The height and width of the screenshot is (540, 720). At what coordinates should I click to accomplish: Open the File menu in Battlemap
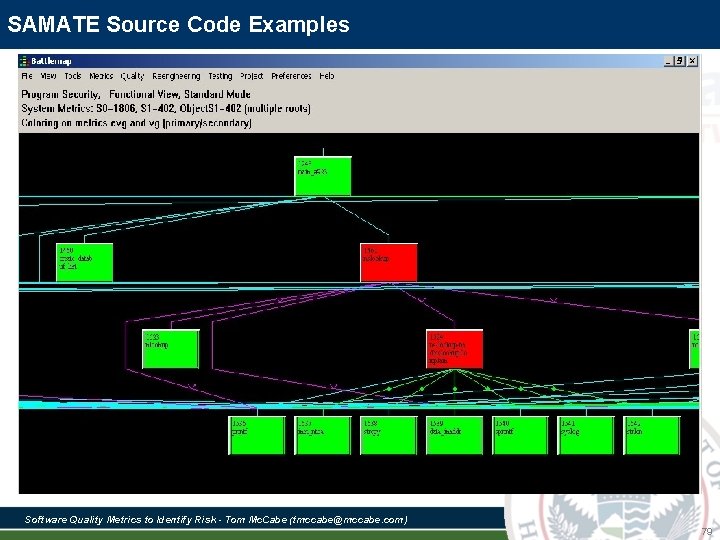[x=27, y=76]
